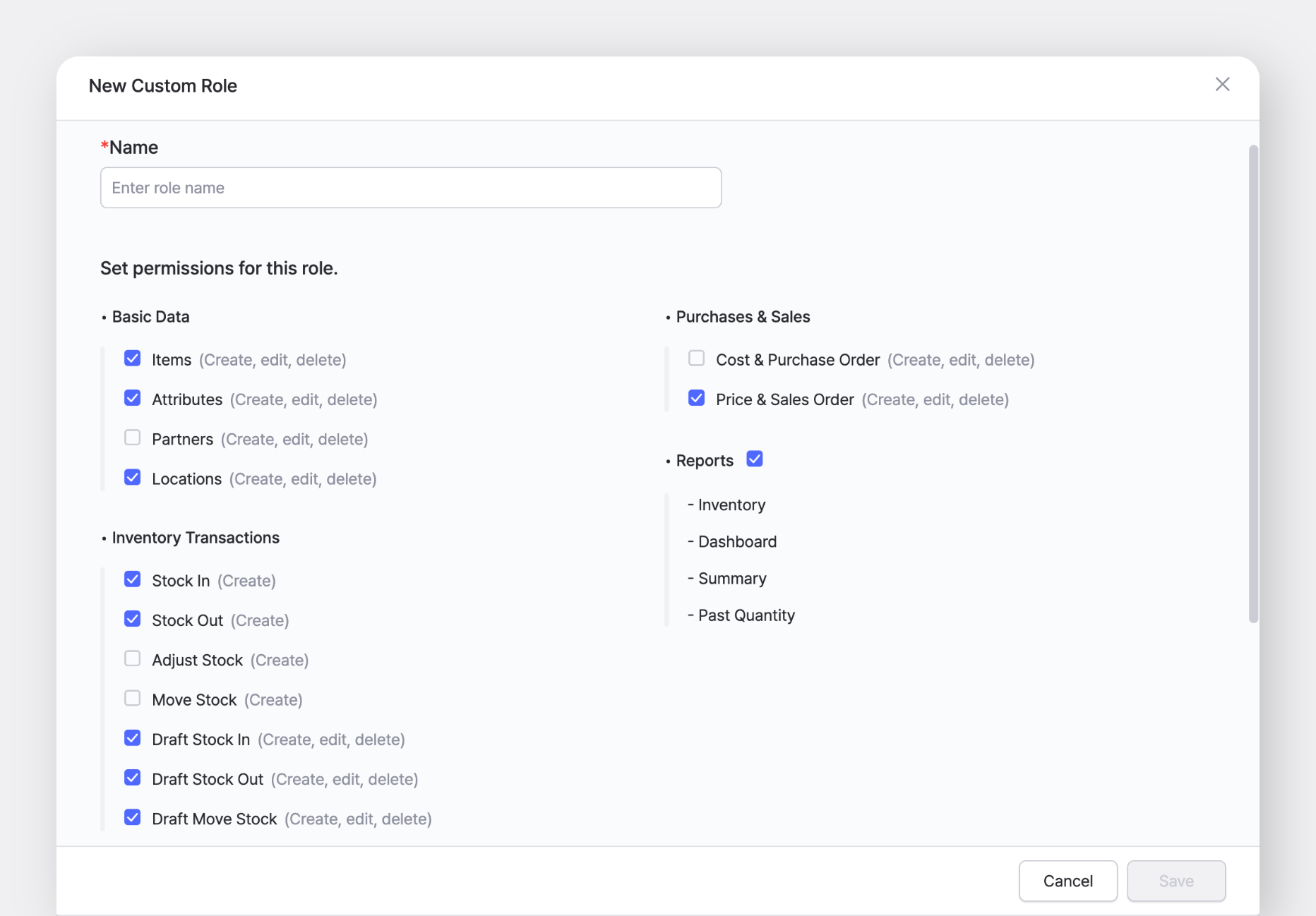Image resolution: width=1316 pixels, height=916 pixels.
Task: Disable the Stock Out permission
Action: [x=132, y=619]
